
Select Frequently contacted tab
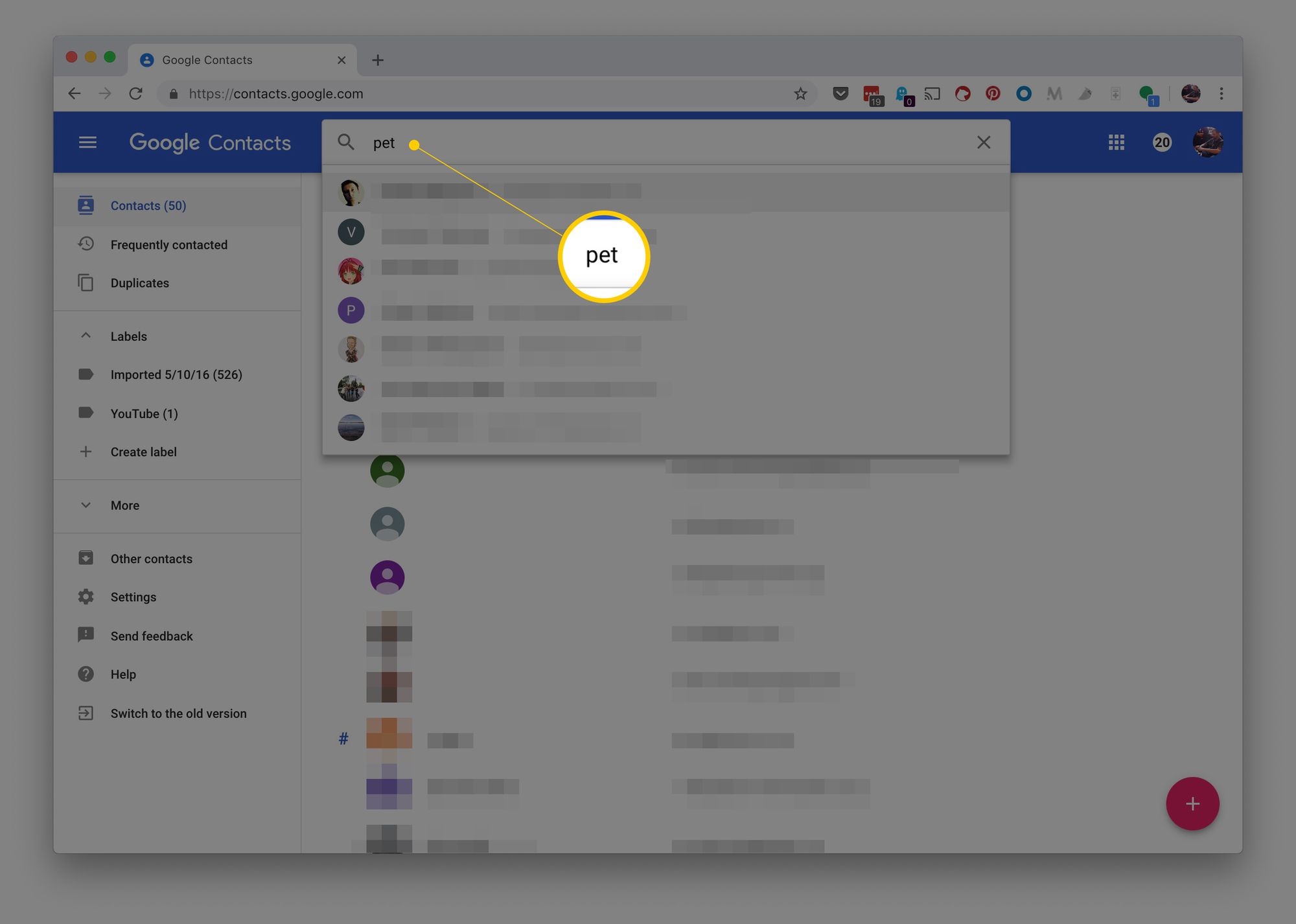point(168,243)
